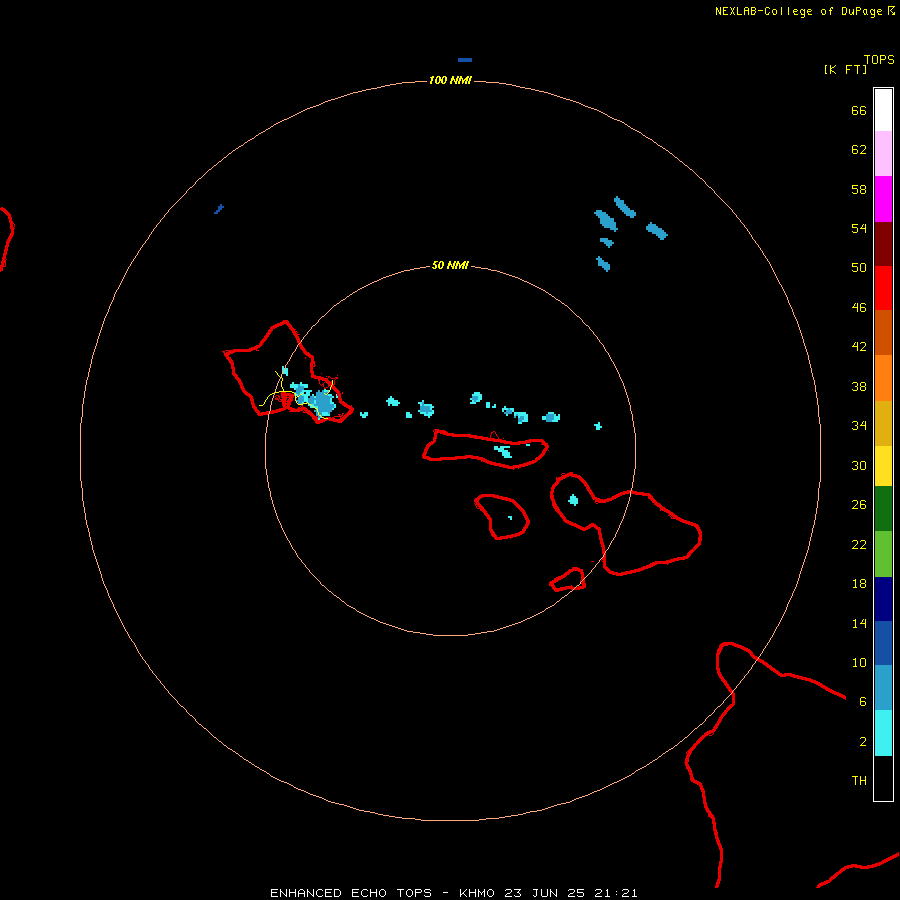Image resolution: width=900 pixels, height=900 pixels.
Task: Click the "62" legend value
Action: (859, 150)
